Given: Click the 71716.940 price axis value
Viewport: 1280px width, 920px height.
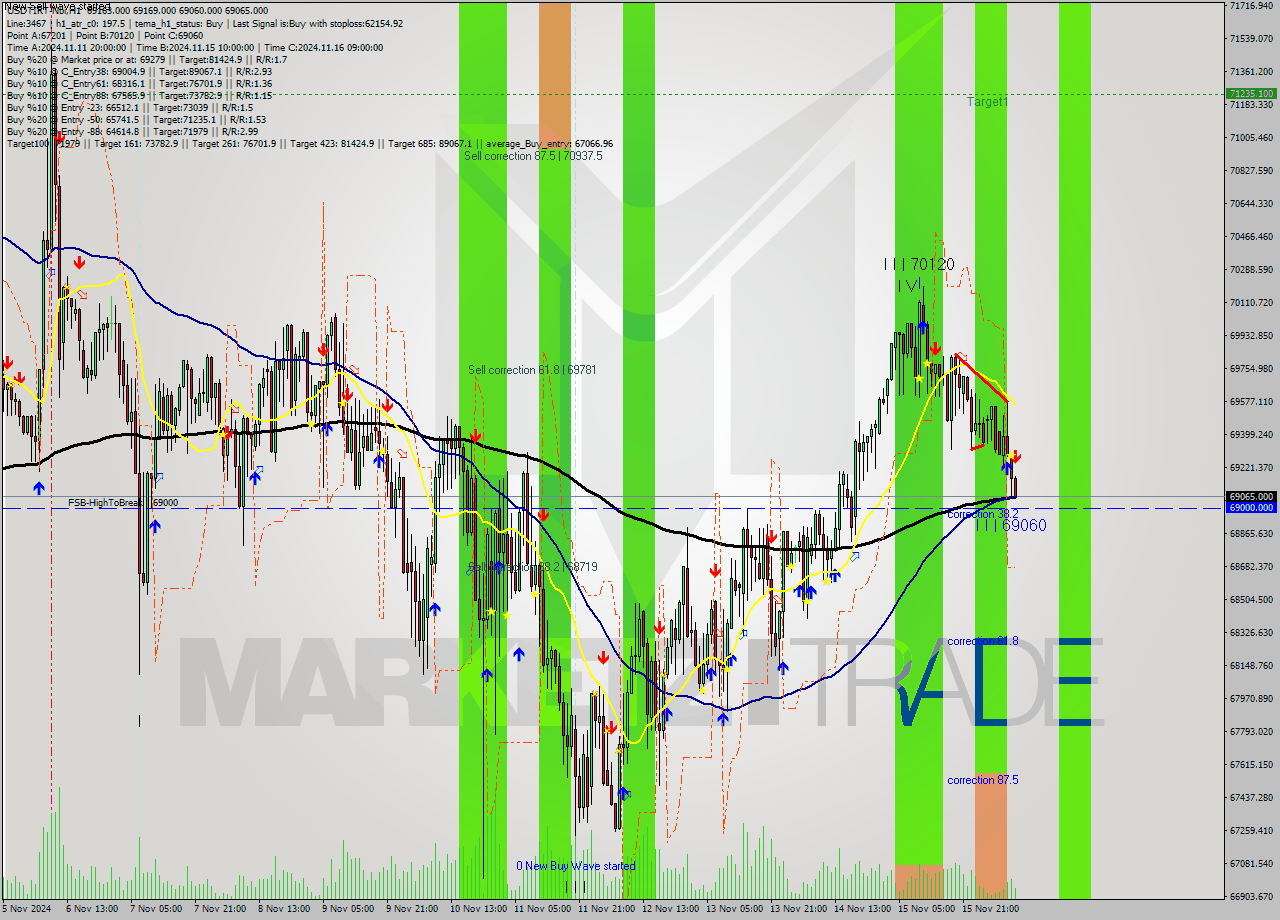Looking at the screenshot, I should [1251, 6].
